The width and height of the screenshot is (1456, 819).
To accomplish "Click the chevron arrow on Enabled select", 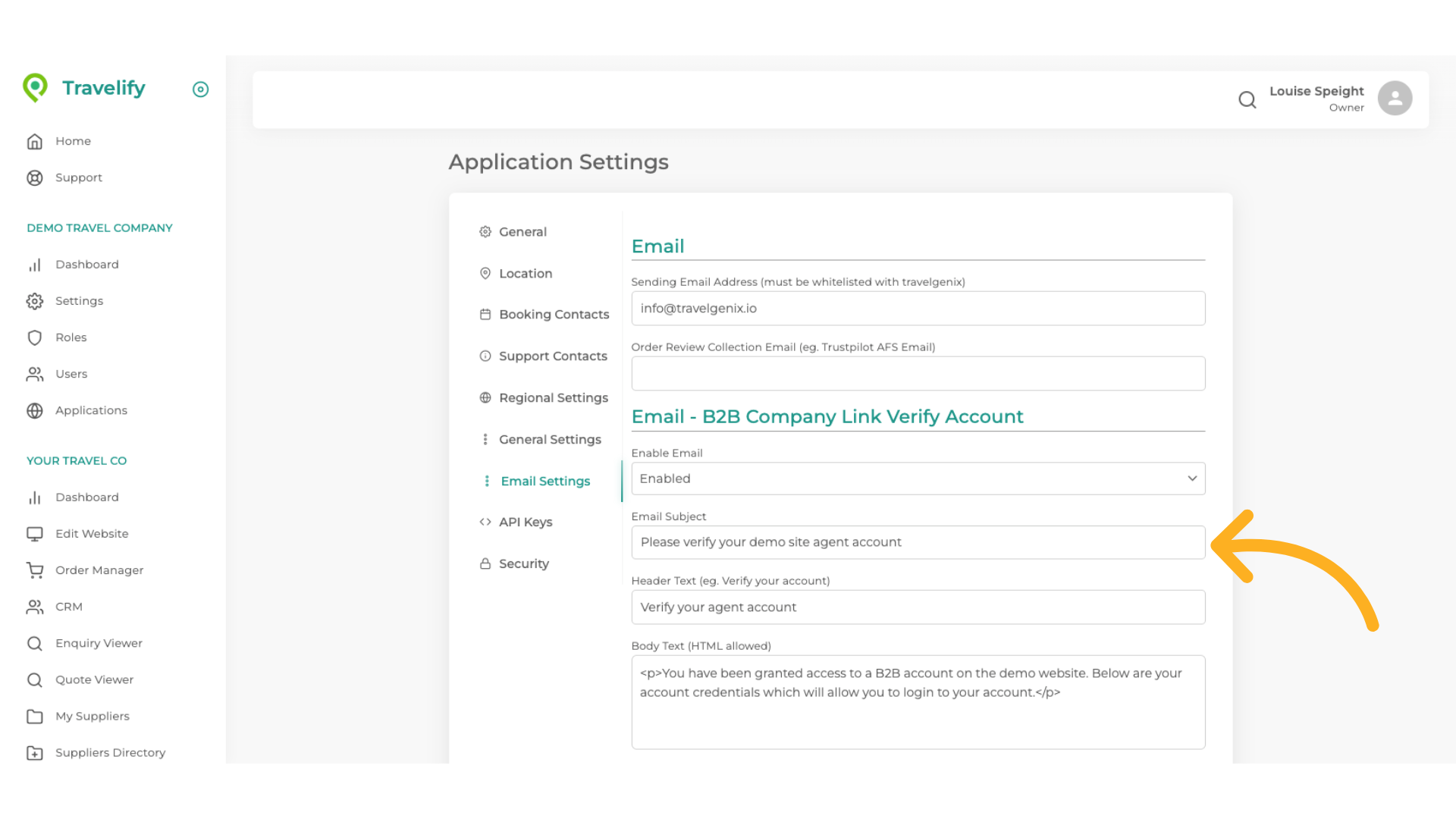I will [x=1192, y=479].
